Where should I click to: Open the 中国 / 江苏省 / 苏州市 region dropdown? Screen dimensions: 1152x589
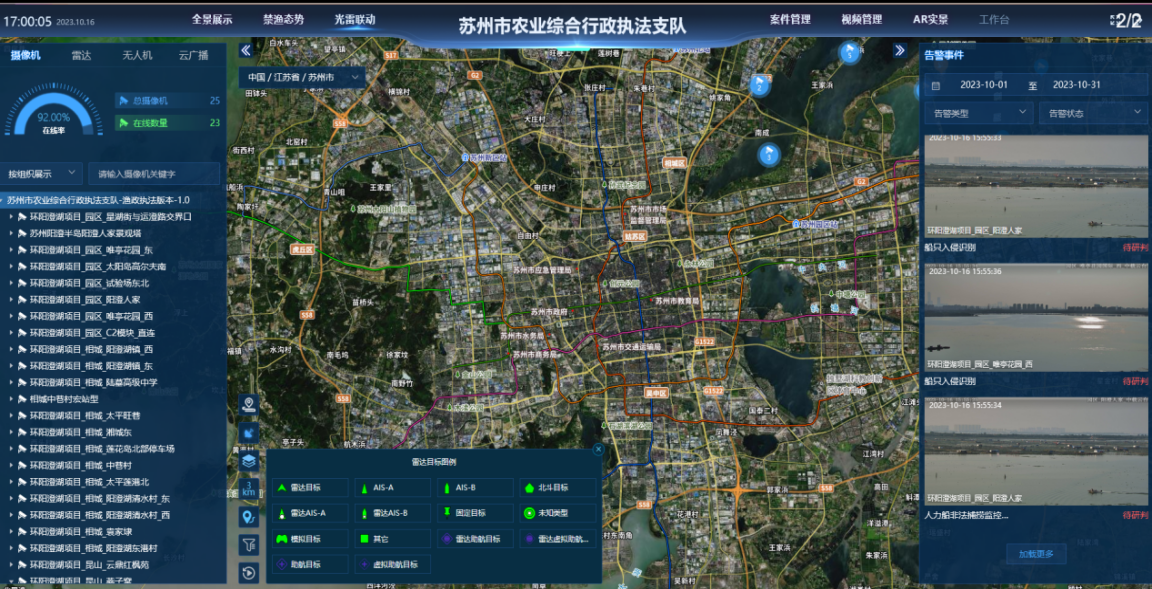pos(301,77)
